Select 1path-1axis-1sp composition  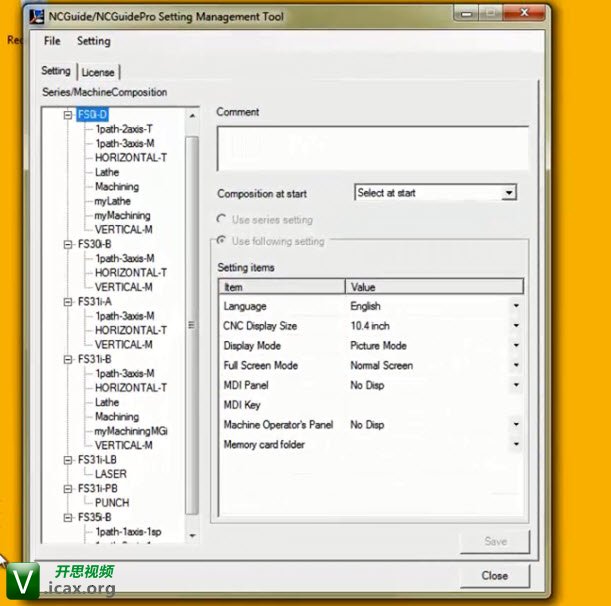(129, 532)
